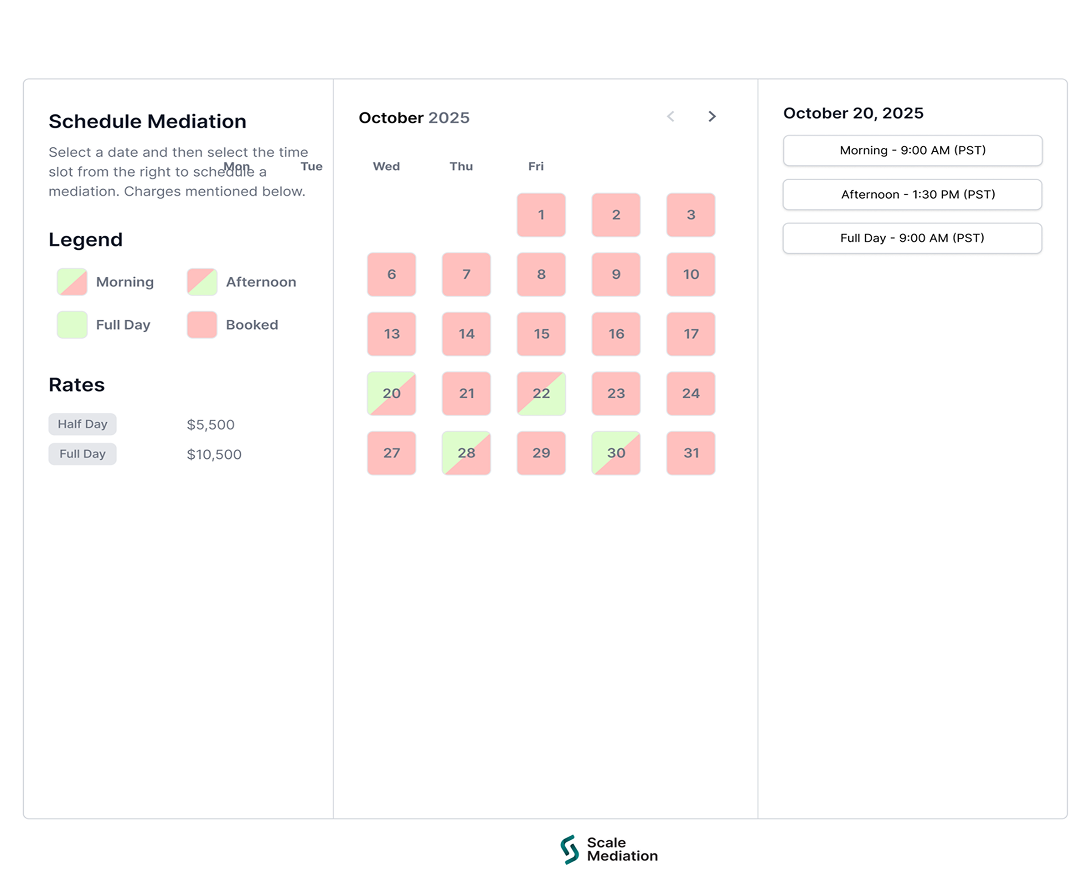Click the Scale Mediation logo icon
1088x896 pixels.
coord(569,849)
